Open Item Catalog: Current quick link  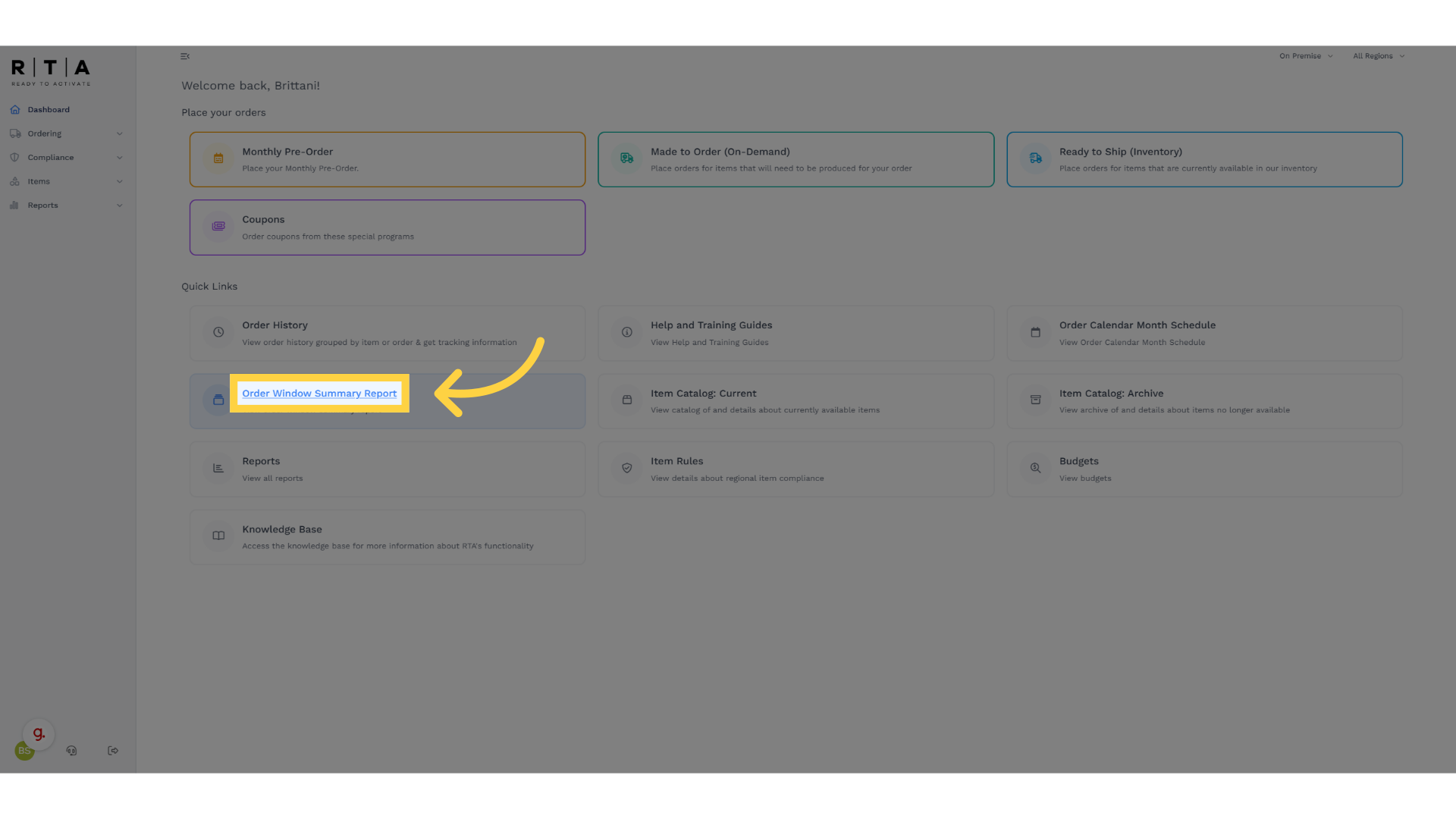point(703,394)
